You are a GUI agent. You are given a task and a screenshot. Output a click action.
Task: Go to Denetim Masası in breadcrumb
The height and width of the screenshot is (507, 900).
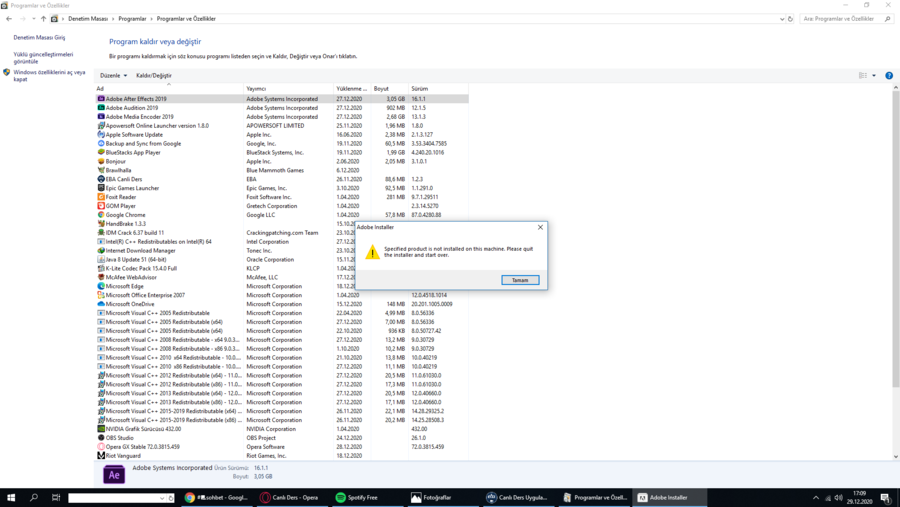[88, 19]
